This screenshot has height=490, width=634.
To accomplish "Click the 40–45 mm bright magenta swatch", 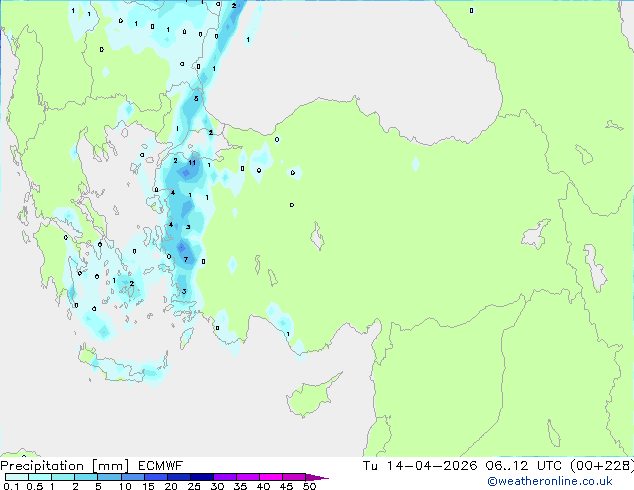I will (x=271, y=477).
